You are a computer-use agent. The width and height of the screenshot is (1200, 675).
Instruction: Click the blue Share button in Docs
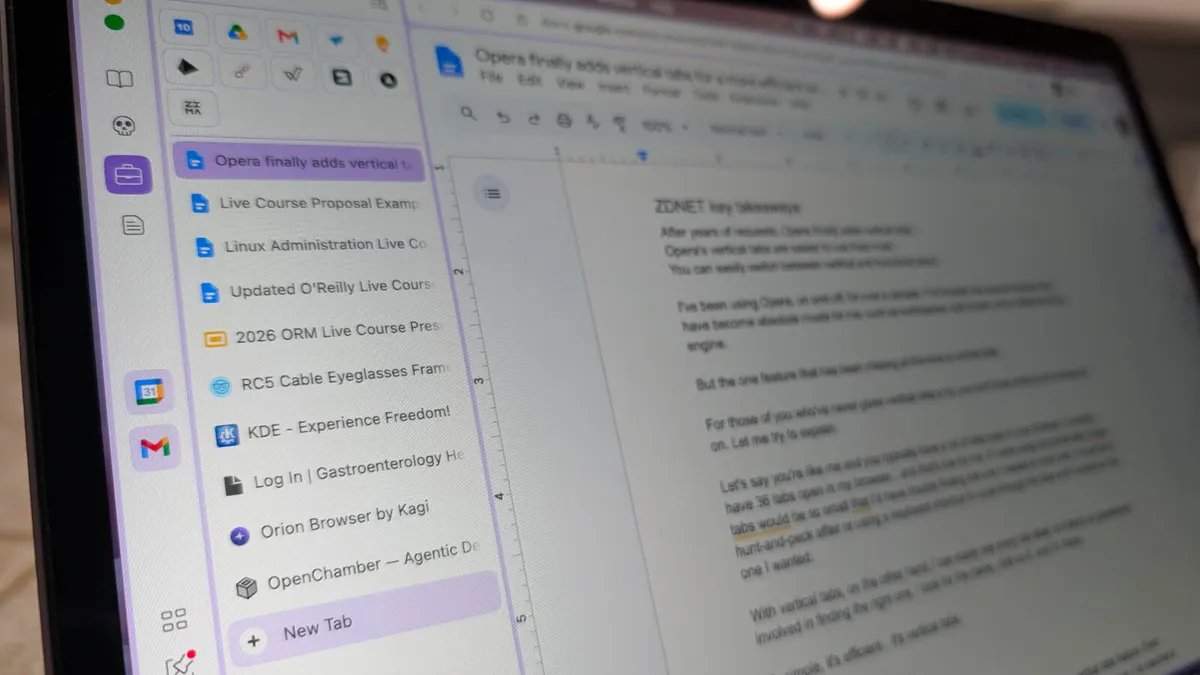click(x=1020, y=116)
